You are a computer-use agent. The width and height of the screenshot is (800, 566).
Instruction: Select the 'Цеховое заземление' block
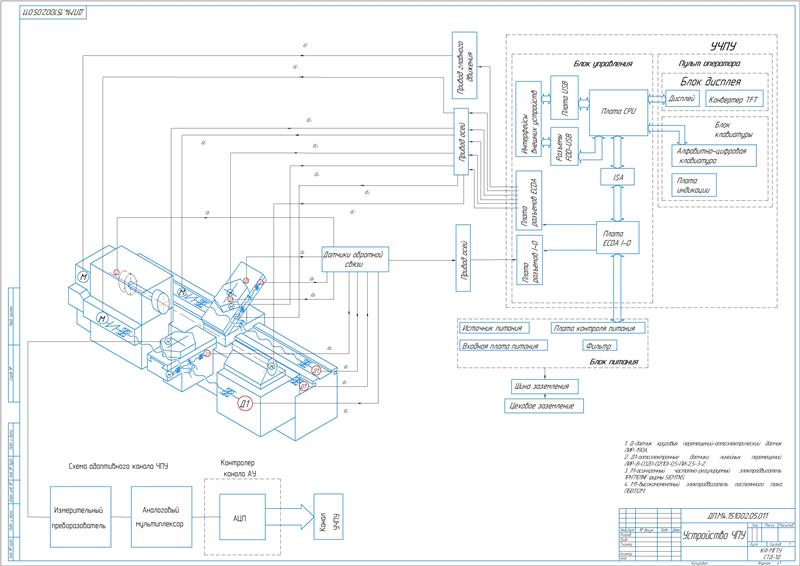click(x=544, y=406)
